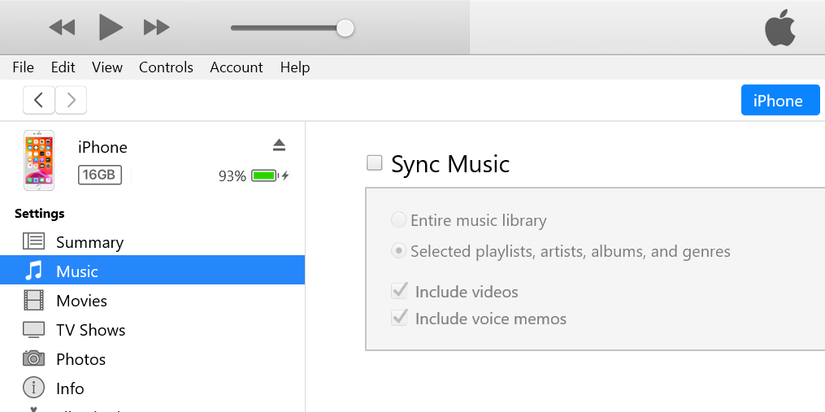
Task: Toggle the Include voice memos checkbox
Action: (399, 318)
